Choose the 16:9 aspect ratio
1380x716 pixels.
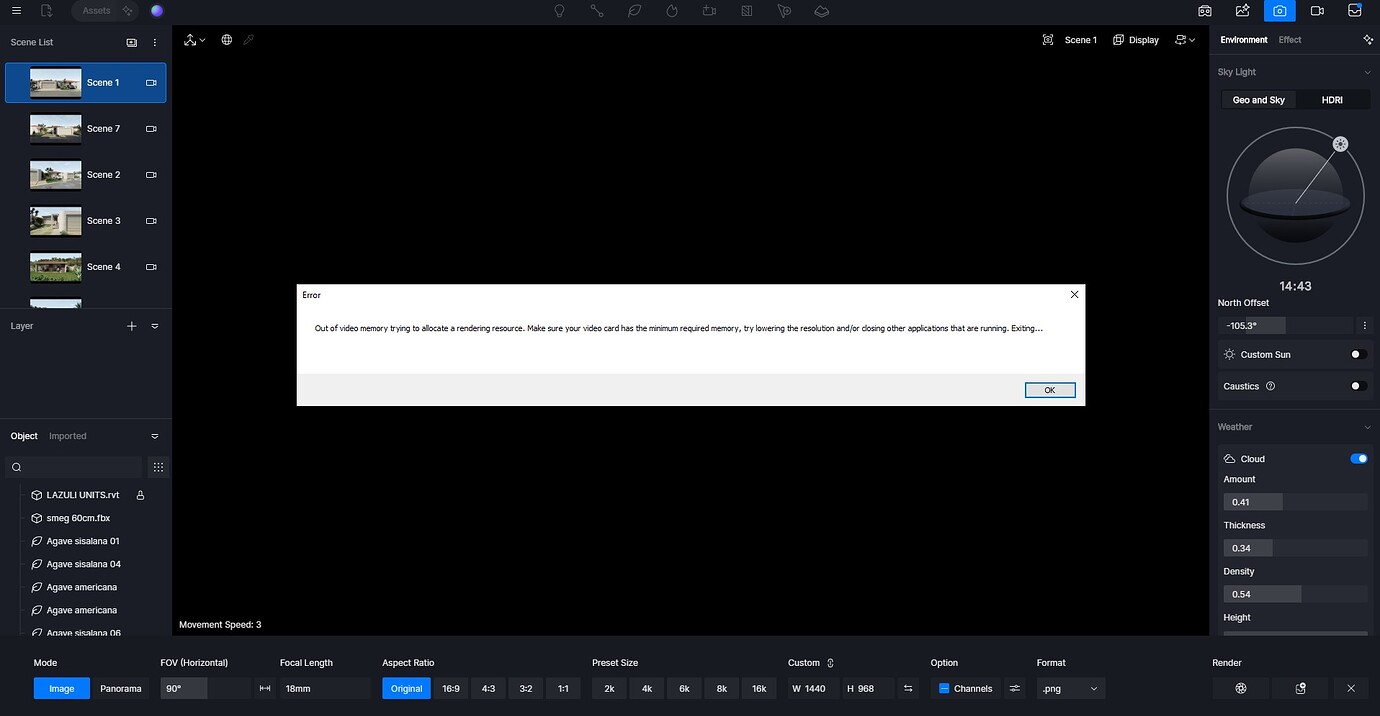click(451, 688)
